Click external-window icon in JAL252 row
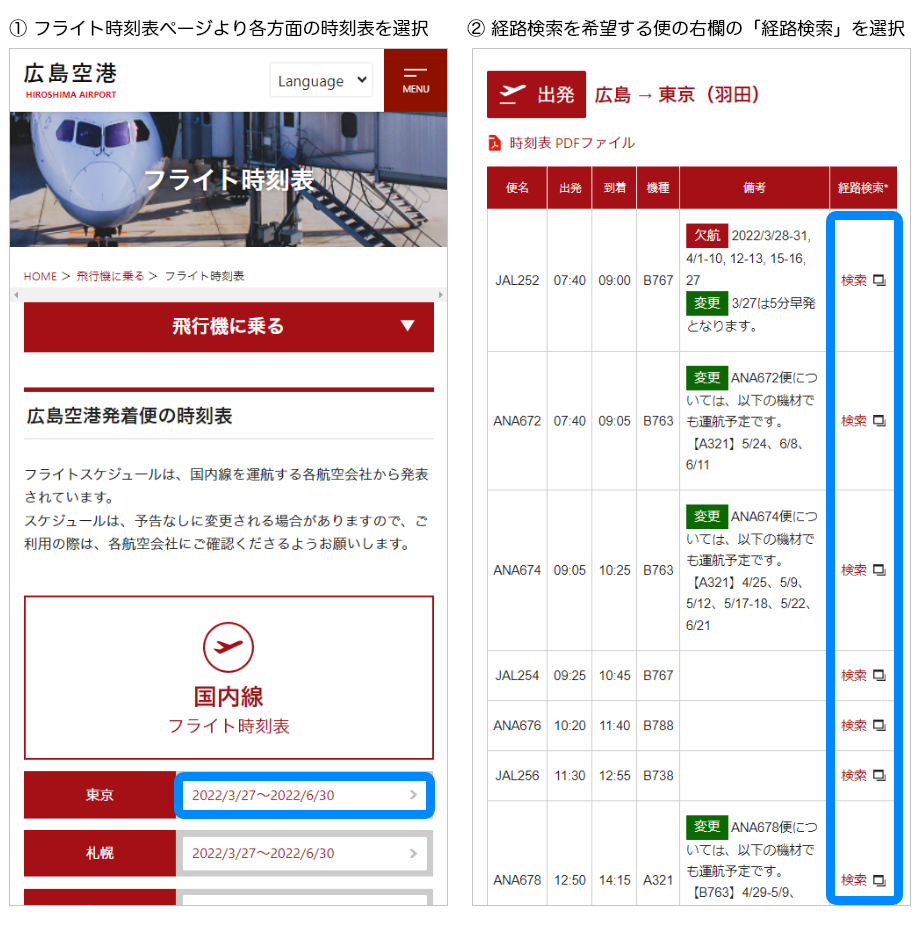The height and width of the screenshot is (925, 920). pyautogui.click(x=879, y=280)
